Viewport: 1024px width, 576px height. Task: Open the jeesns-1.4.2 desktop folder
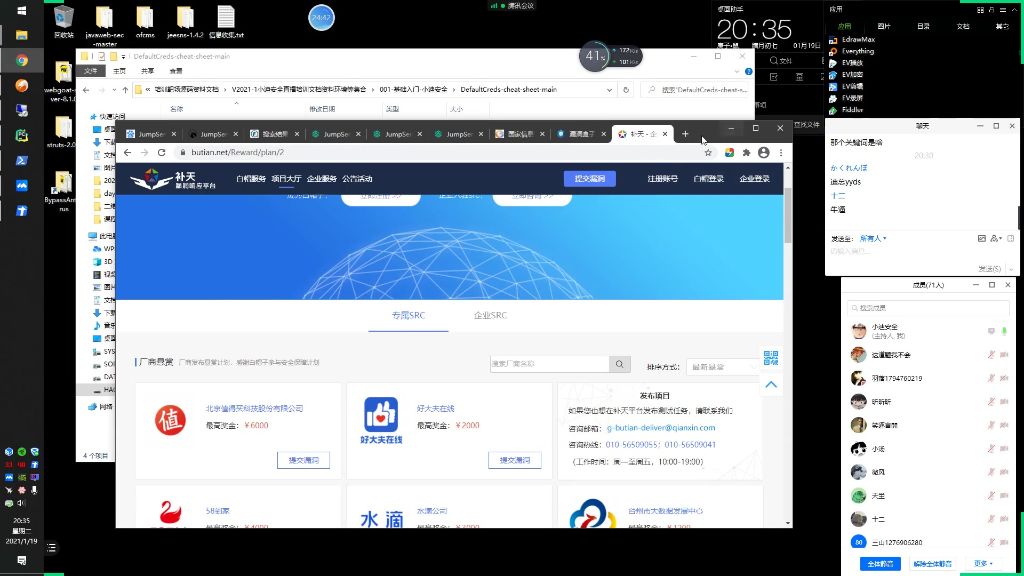coord(185,22)
